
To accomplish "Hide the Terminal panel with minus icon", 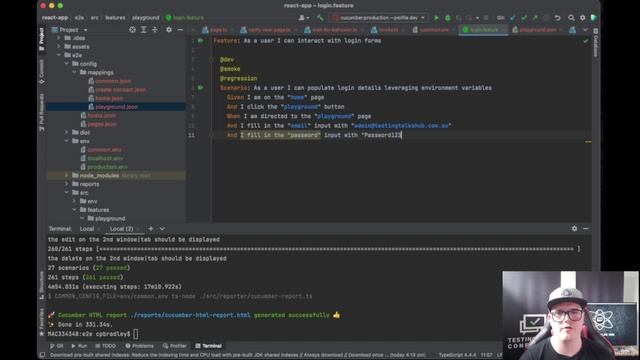I will tap(586, 229).
